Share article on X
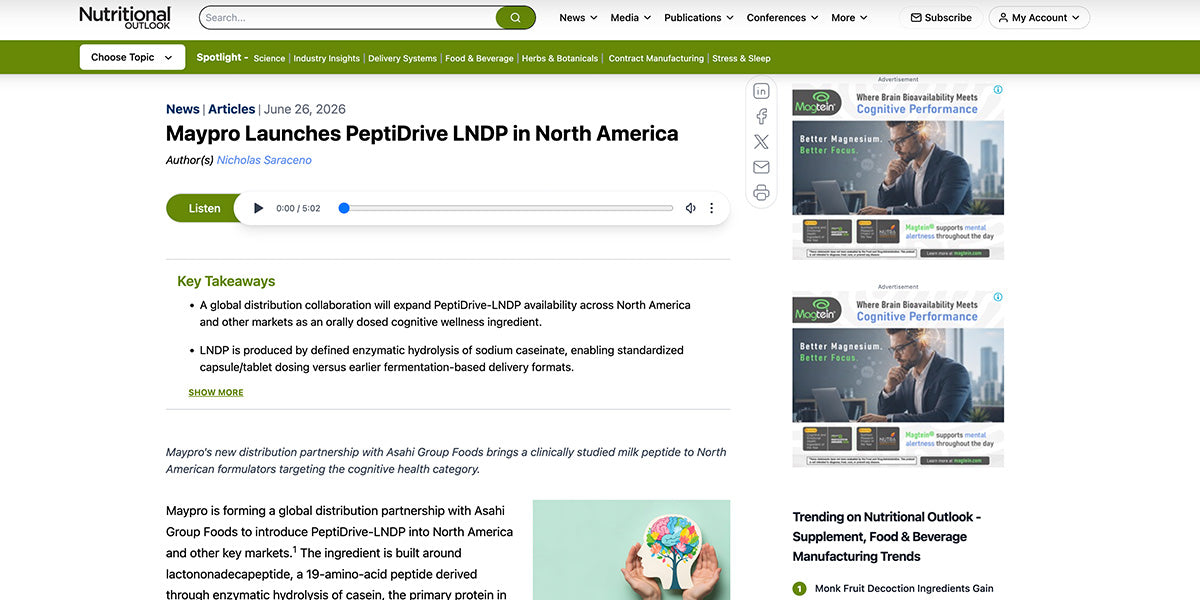1200x600 pixels. pos(761,142)
